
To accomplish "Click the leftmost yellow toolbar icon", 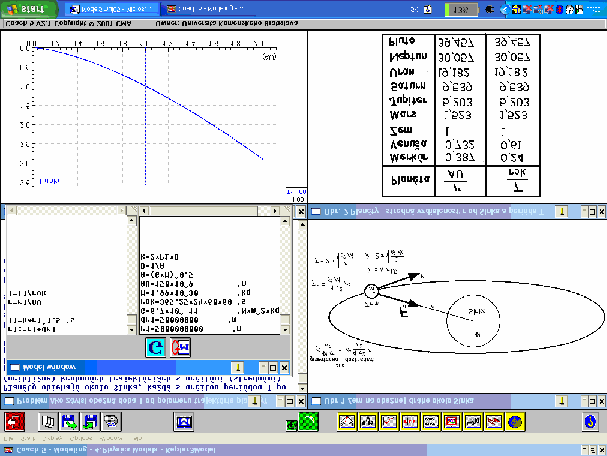I will (x=347, y=422).
